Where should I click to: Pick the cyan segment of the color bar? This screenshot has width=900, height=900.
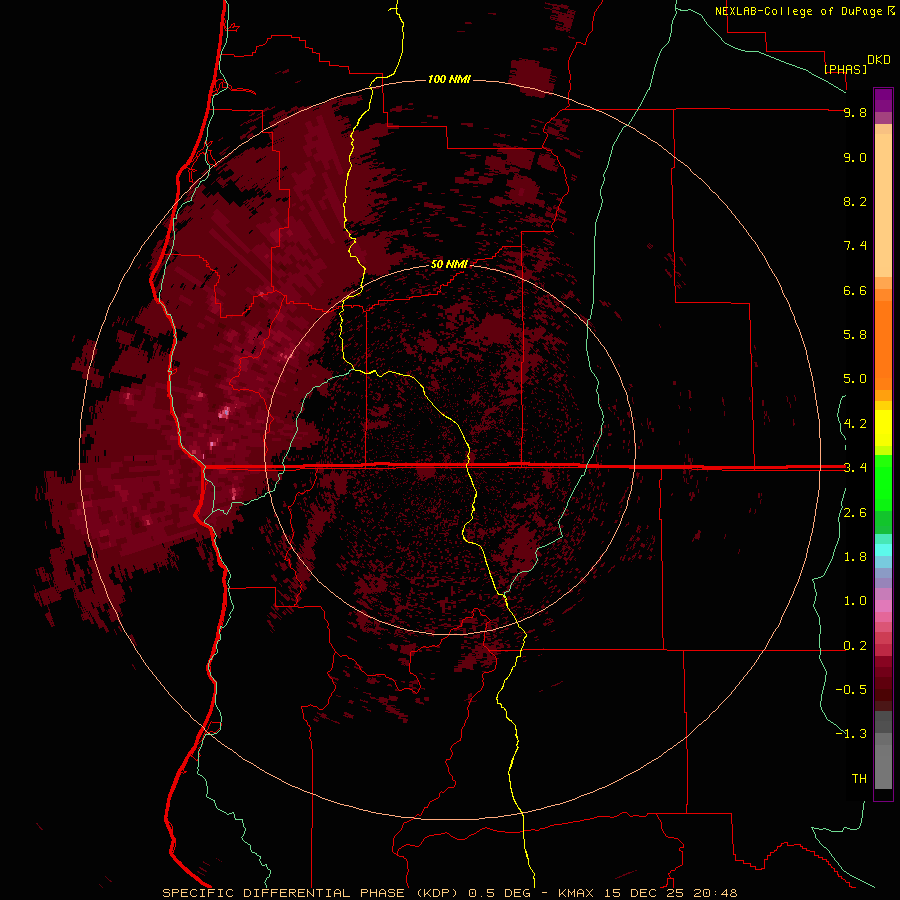883,550
